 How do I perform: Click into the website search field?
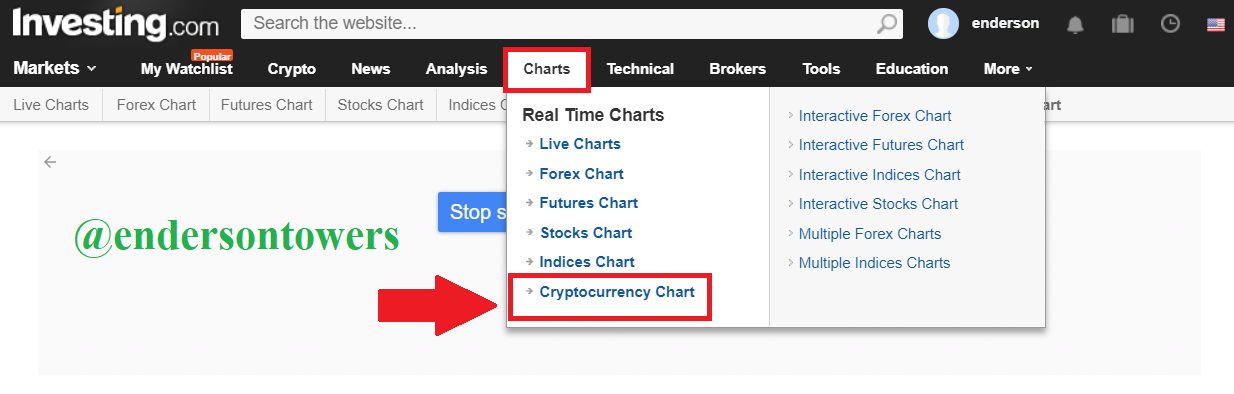[558, 23]
